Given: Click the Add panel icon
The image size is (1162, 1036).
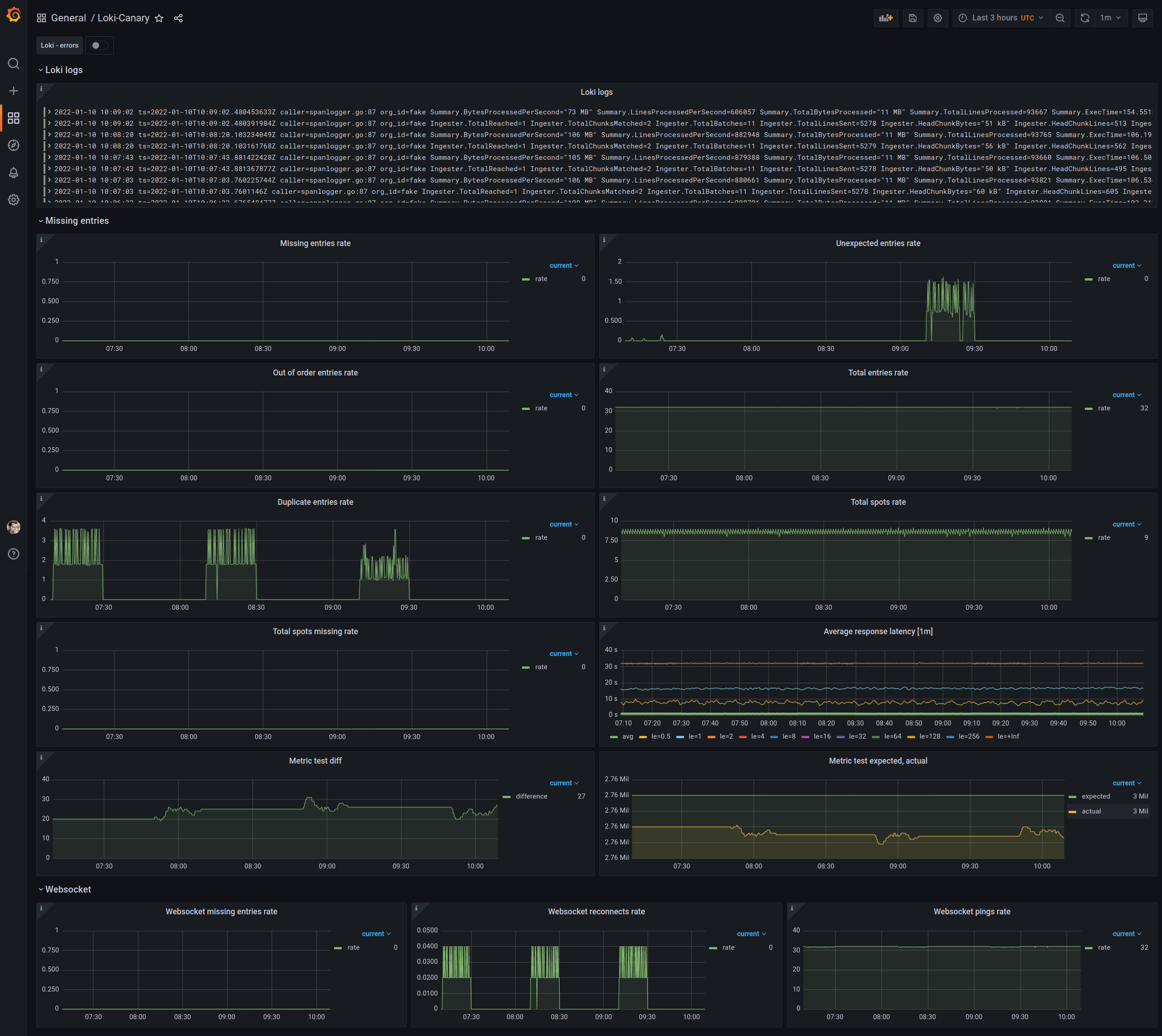Looking at the screenshot, I should pos(886,18).
